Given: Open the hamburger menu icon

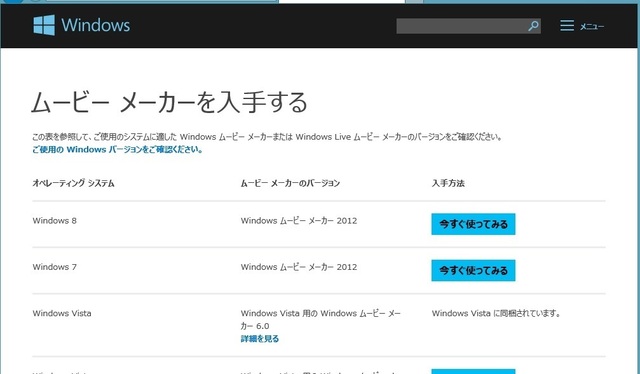Looking at the screenshot, I should (567, 25).
